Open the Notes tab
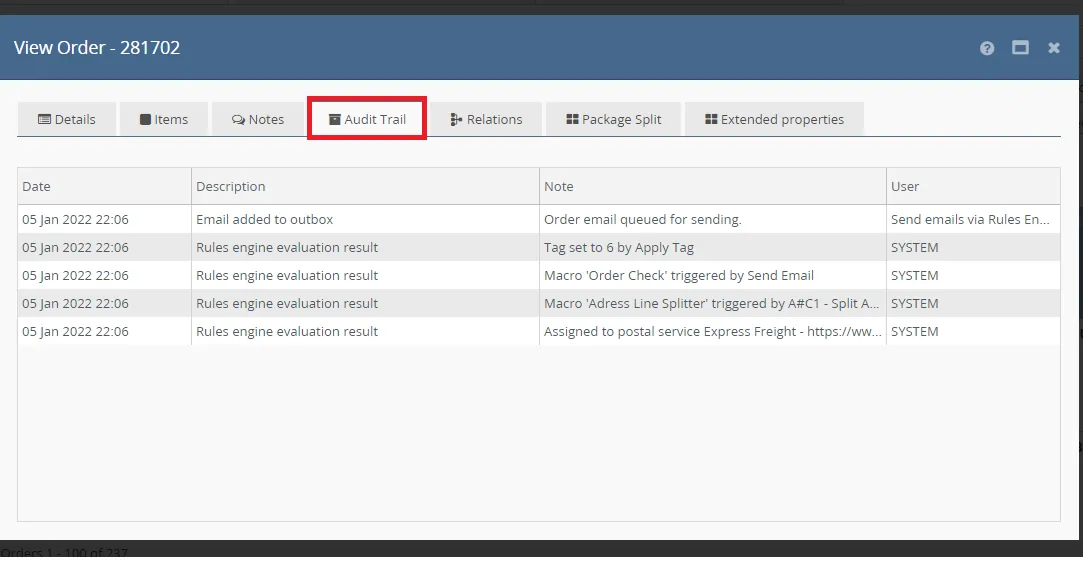This screenshot has width=1083, height=563. [x=258, y=120]
